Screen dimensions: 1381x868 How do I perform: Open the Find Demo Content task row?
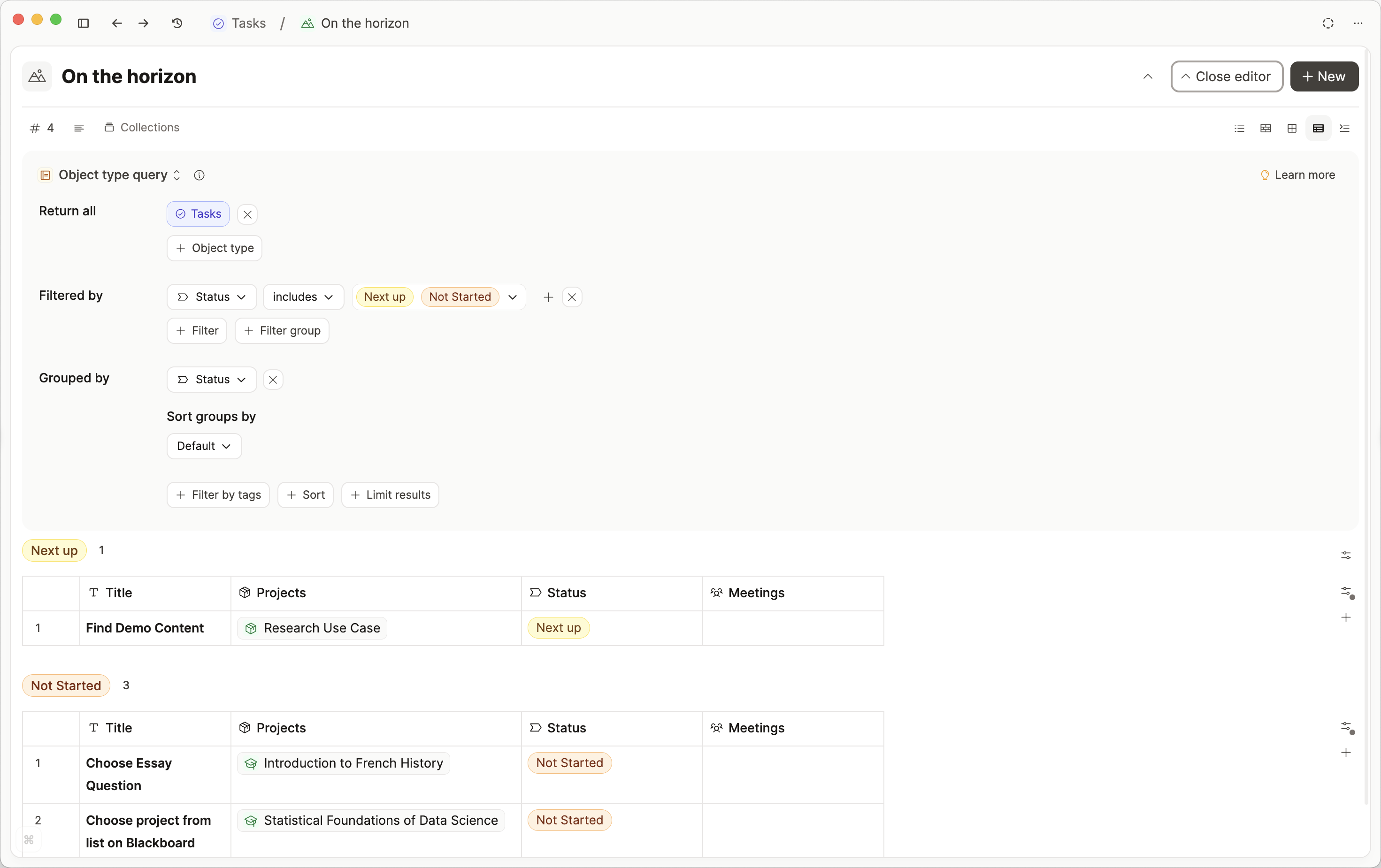(x=145, y=628)
